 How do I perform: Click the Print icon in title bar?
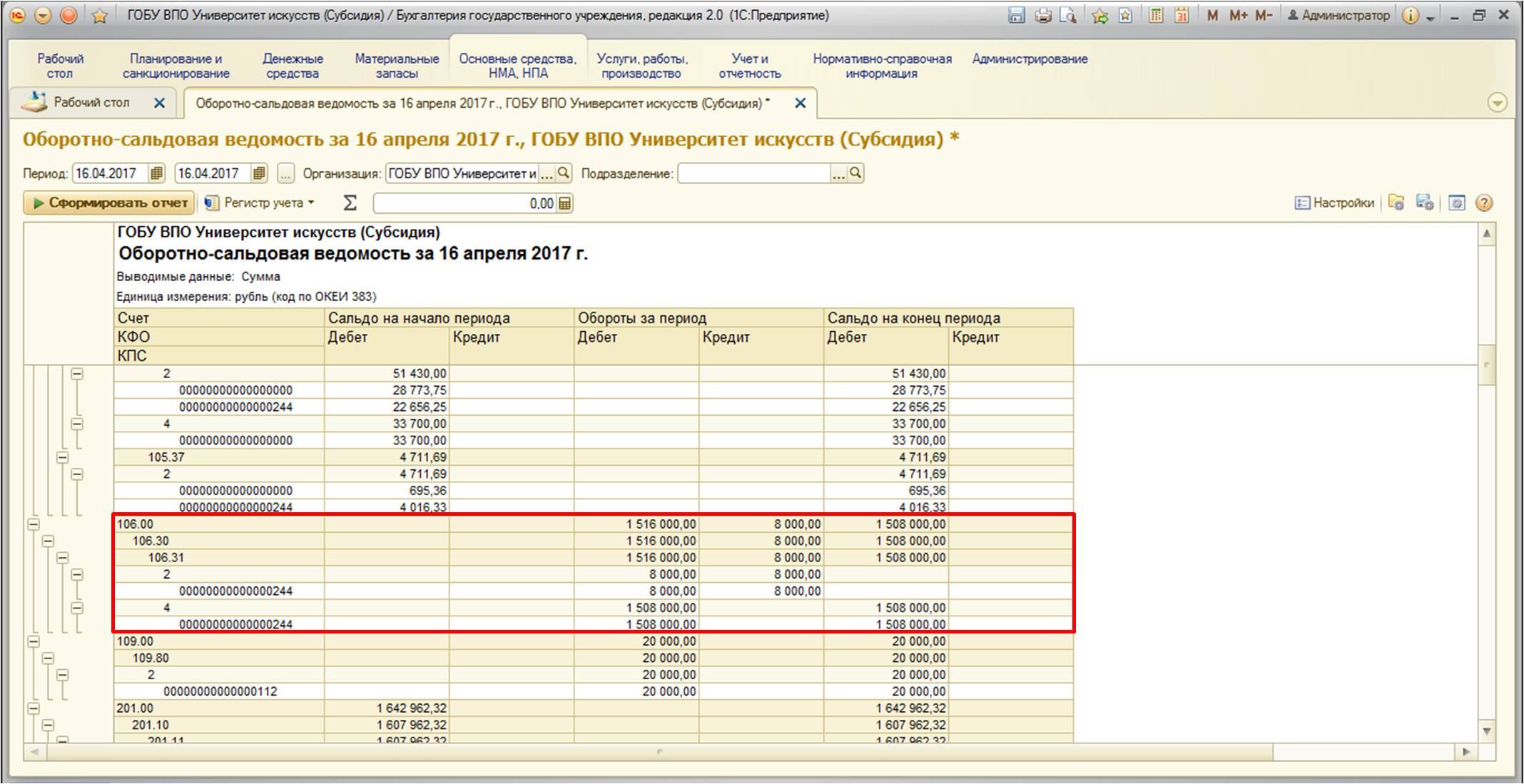point(1043,15)
